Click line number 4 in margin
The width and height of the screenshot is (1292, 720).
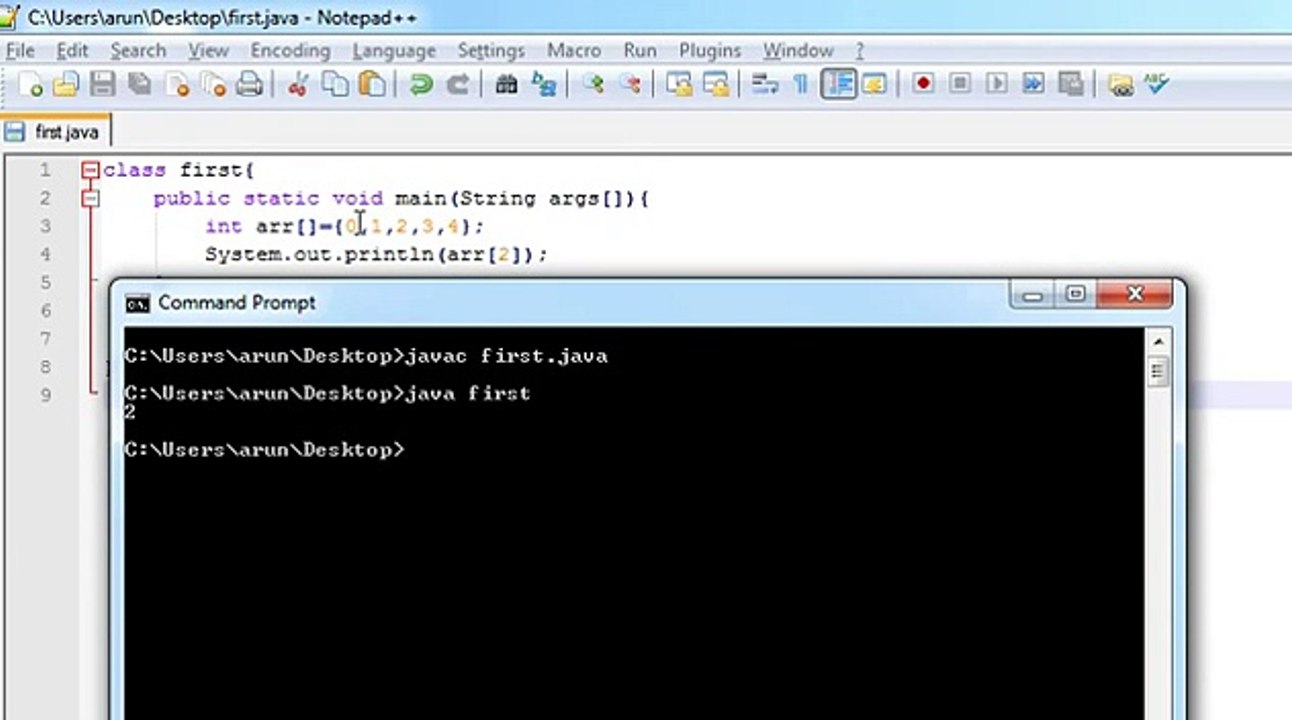click(45, 254)
